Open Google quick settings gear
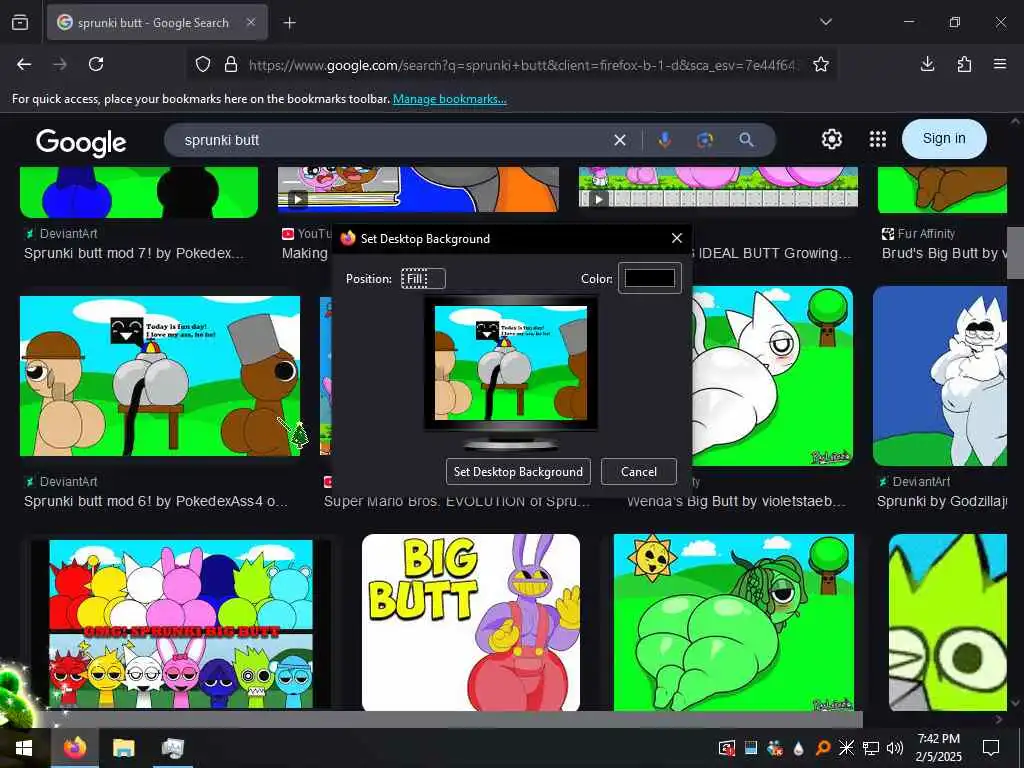Screen dimensions: 1024x768 click(831, 139)
